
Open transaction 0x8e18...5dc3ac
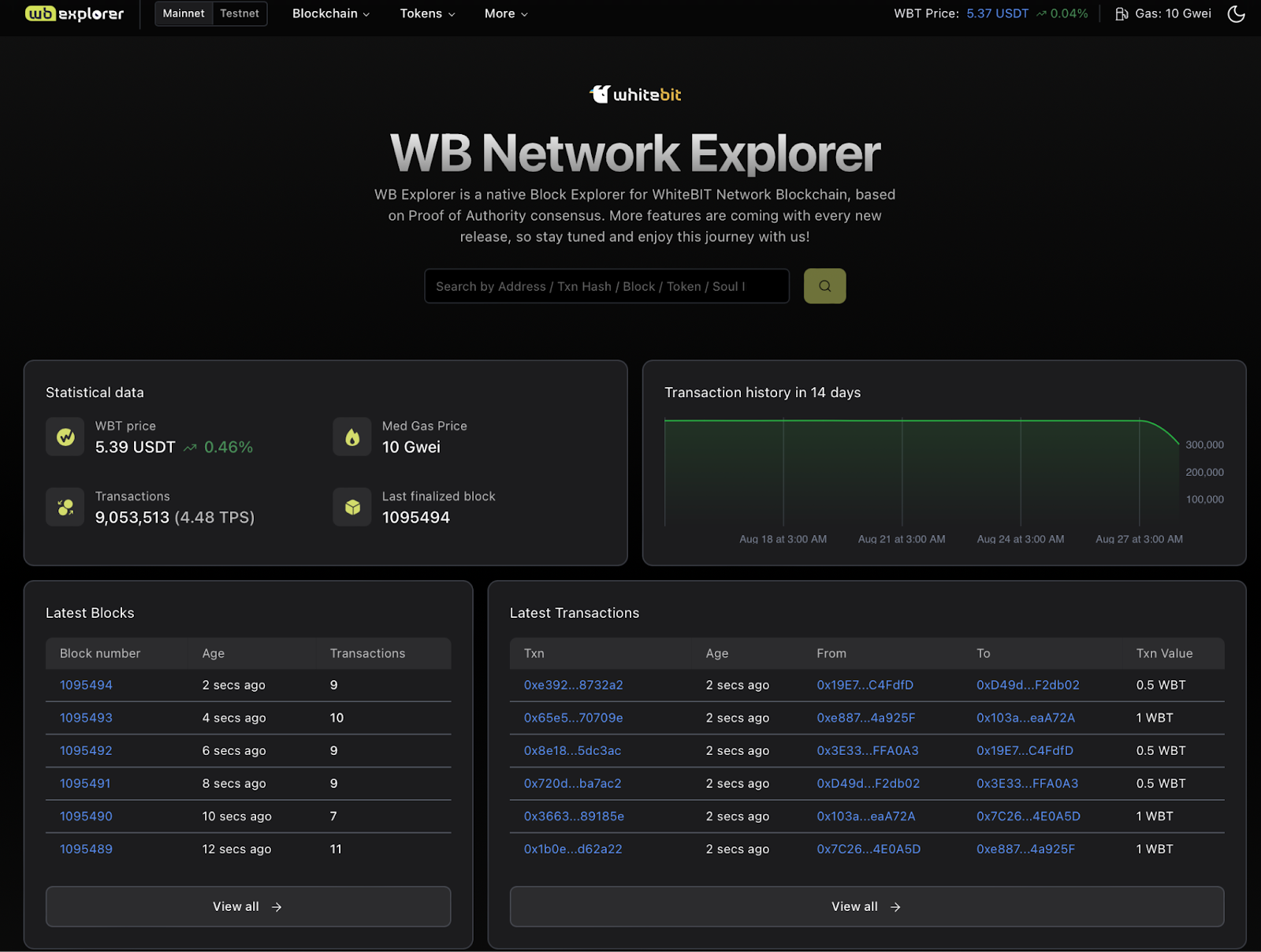point(573,750)
